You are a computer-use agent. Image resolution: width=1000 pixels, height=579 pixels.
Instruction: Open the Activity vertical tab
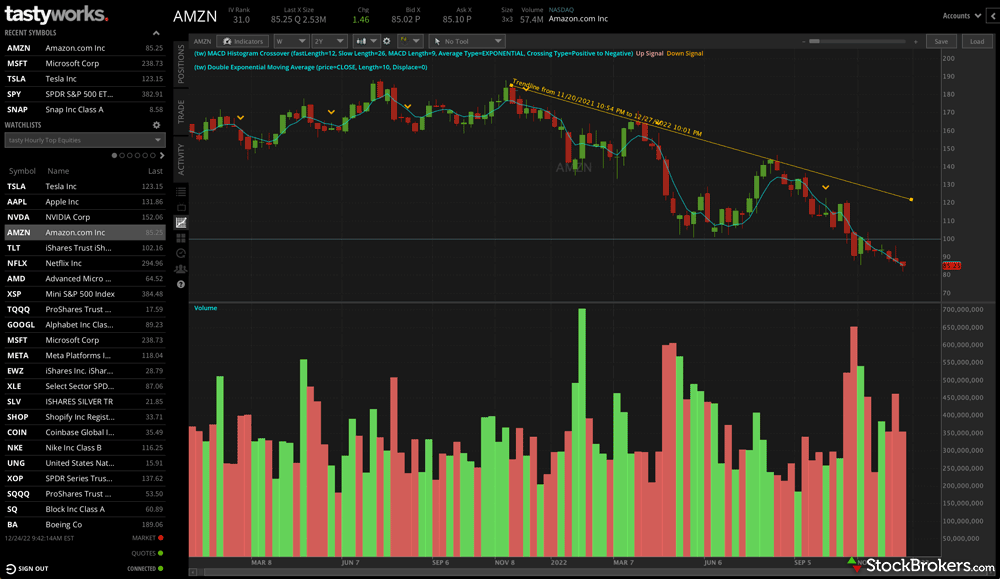pyautogui.click(x=181, y=159)
